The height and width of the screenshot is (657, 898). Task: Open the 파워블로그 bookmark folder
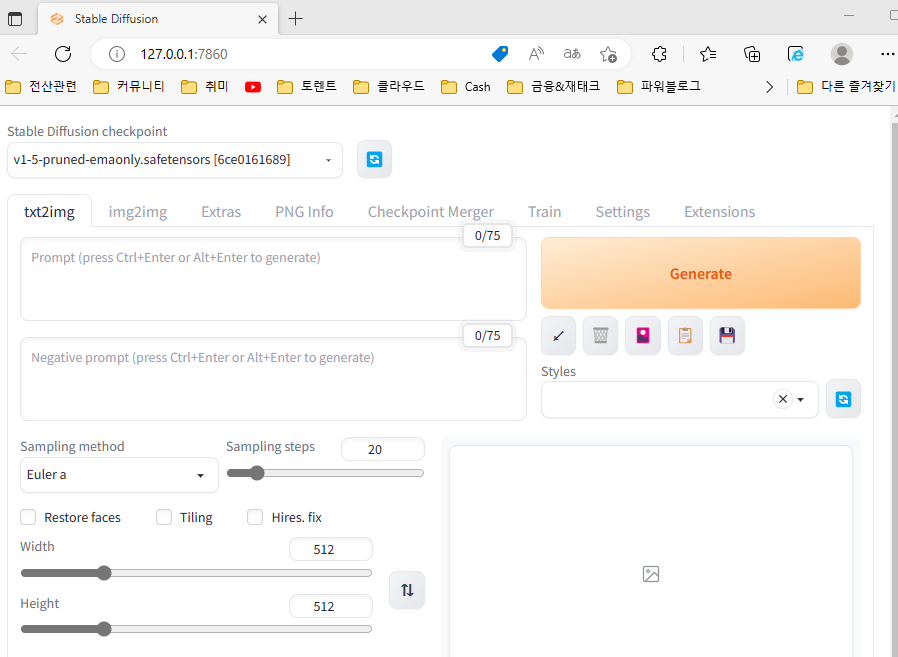659,86
